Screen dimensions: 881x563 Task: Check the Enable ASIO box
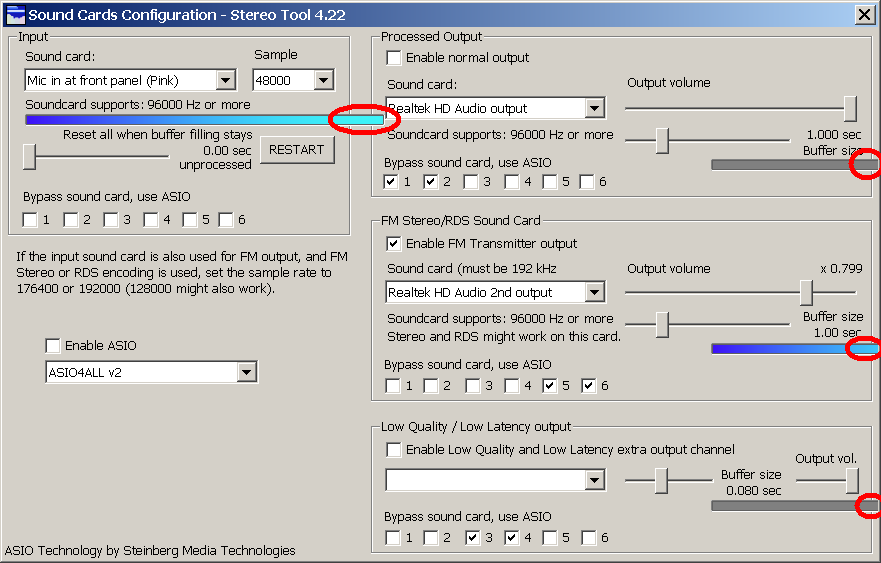point(53,346)
